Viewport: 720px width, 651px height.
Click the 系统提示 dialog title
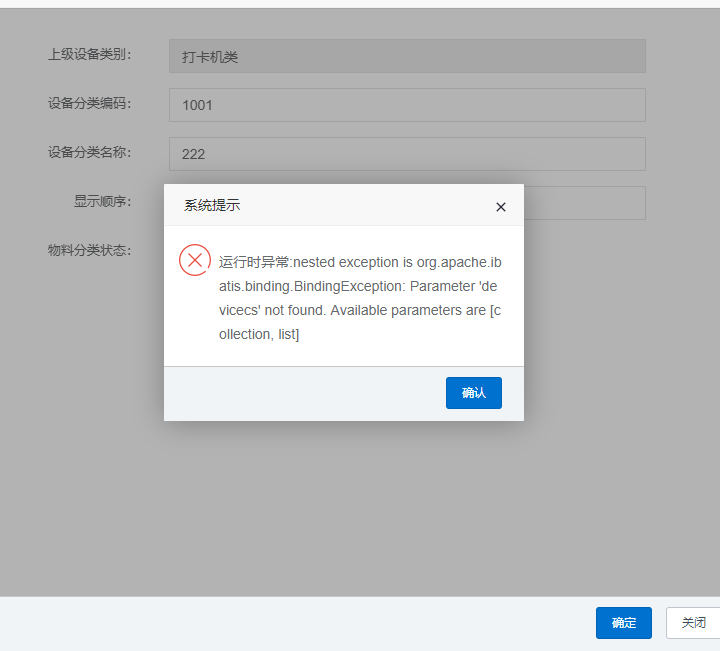tap(212, 206)
